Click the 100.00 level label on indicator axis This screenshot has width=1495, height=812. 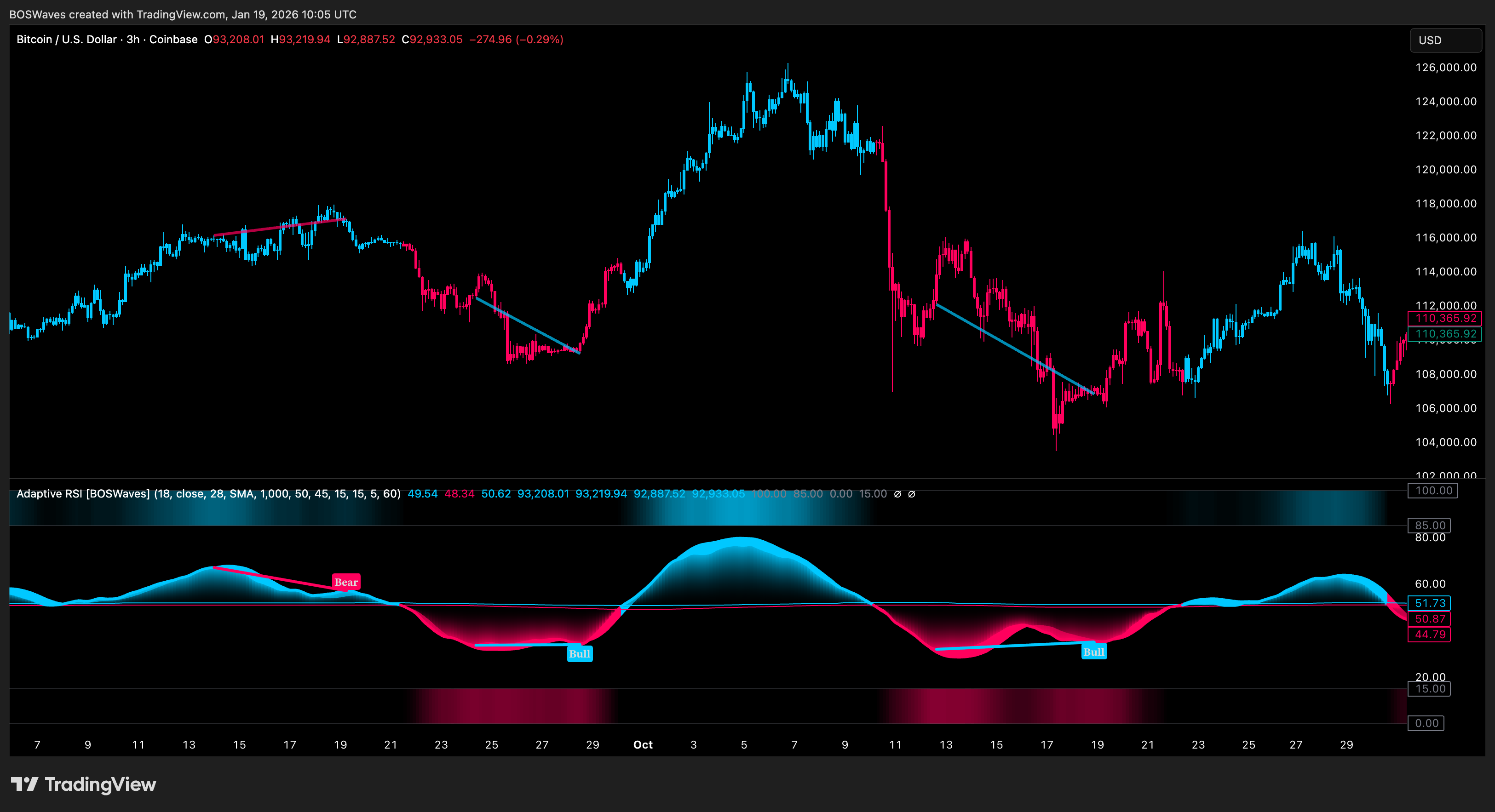click(1433, 491)
